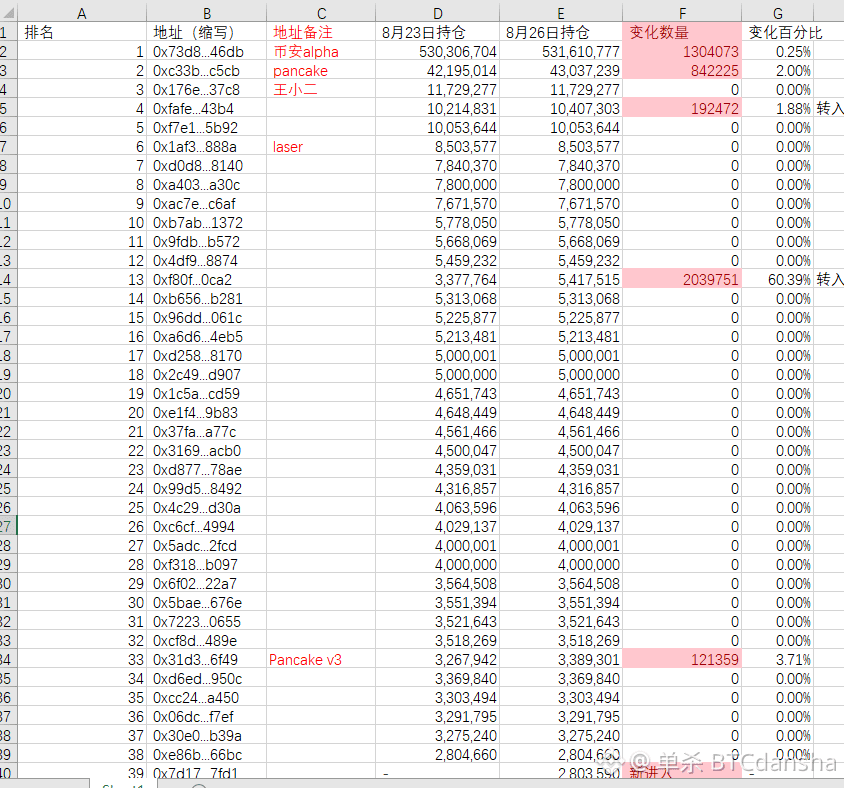Viewport: 844px width, 788px height.
Task: Select address cell 0x1af3...888a
Action: [x=207, y=146]
